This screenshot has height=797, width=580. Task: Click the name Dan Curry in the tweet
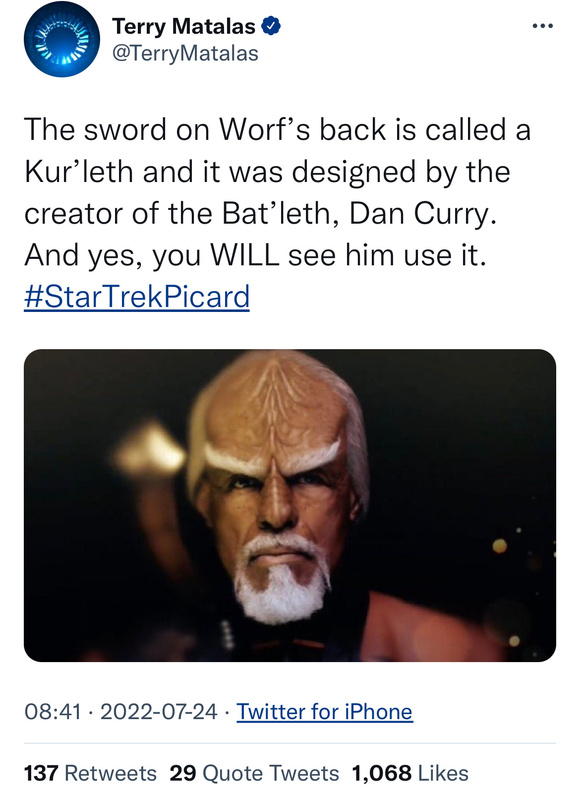pos(422,213)
